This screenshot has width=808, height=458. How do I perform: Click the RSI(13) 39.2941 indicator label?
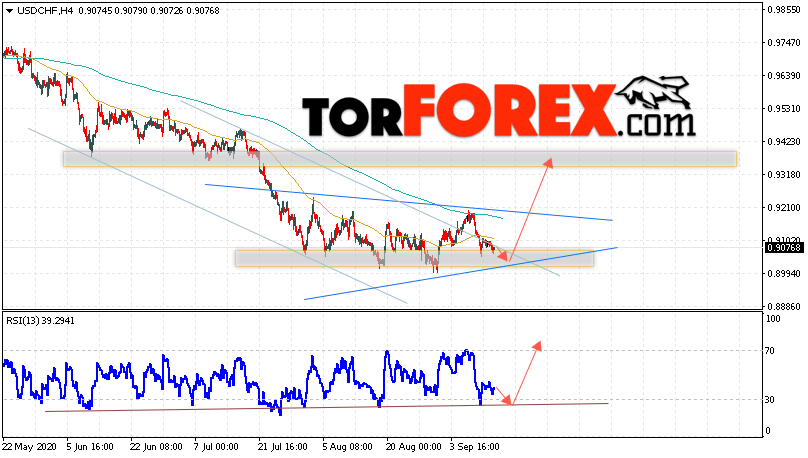[40, 320]
